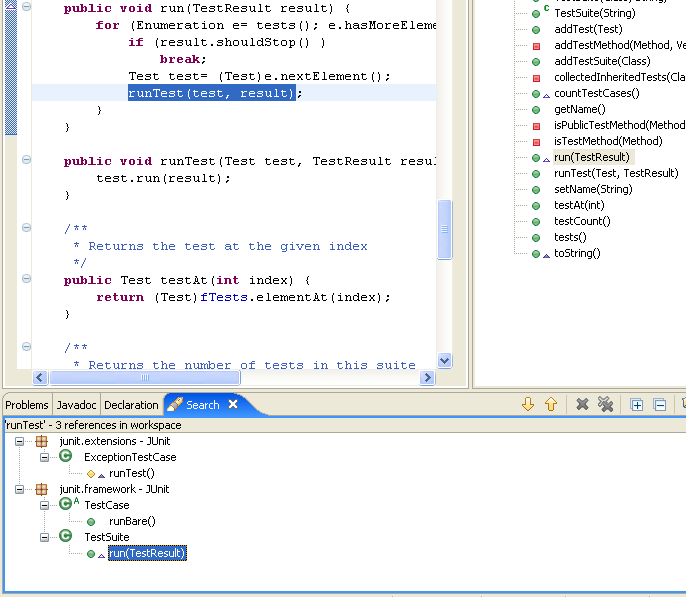The image size is (686, 597).
Task: Remove selected matches X icon
Action: (582, 405)
